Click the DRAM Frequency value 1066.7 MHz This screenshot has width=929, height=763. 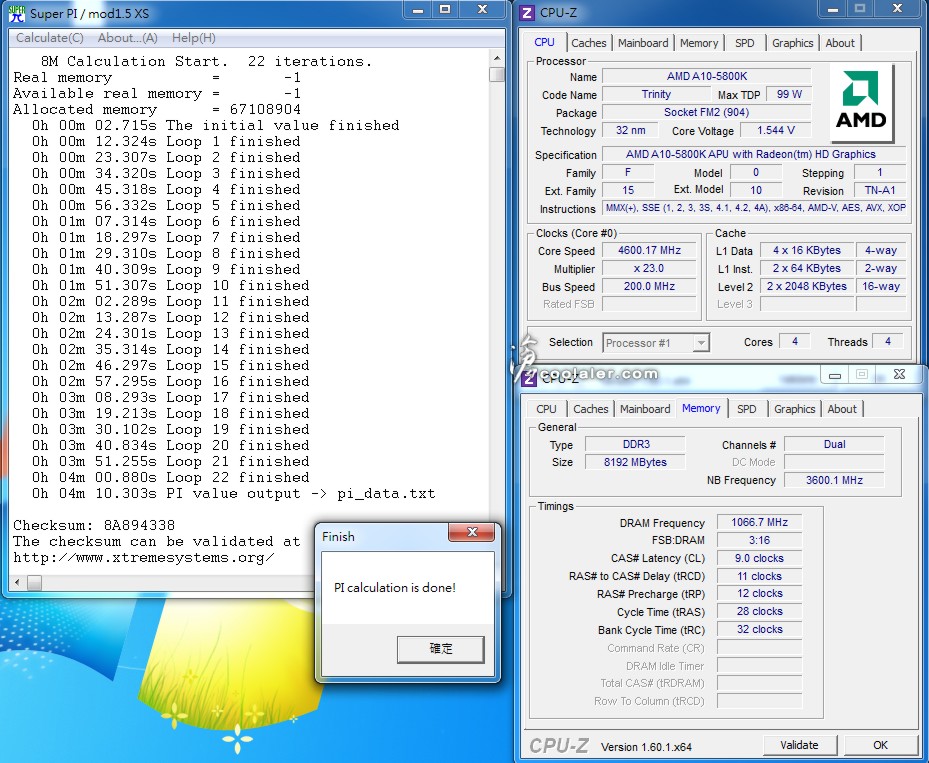(759, 522)
